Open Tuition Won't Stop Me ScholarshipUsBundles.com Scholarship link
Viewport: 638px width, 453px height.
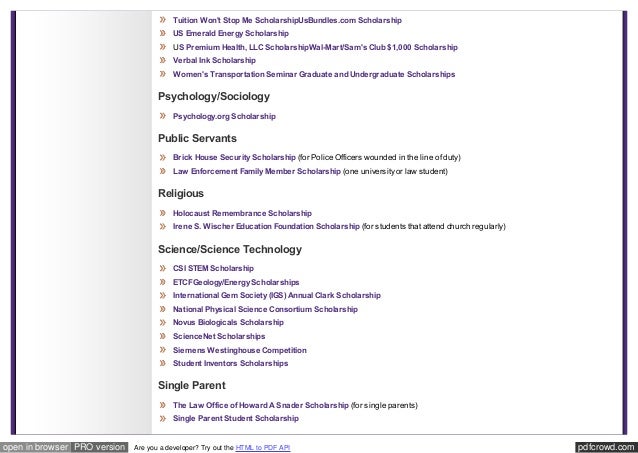click(287, 20)
